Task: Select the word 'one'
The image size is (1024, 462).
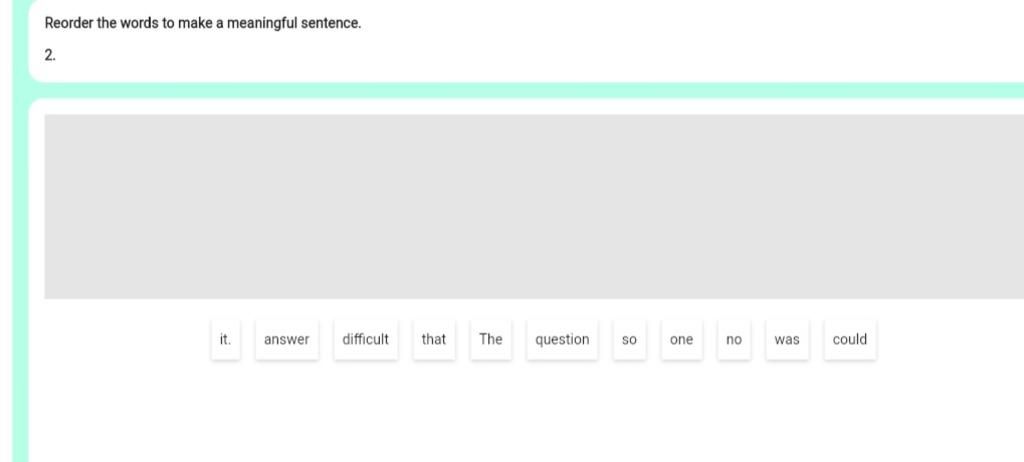Action: pos(681,339)
